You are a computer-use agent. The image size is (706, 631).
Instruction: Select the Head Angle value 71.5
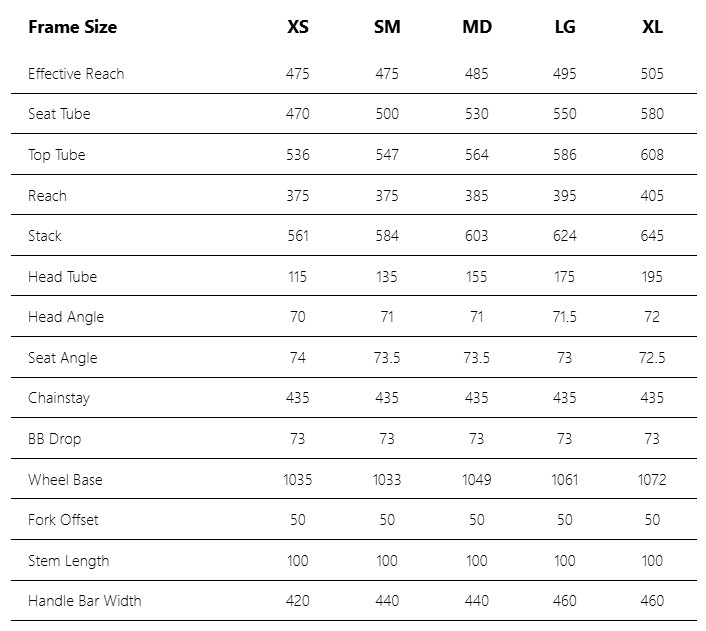(x=564, y=317)
